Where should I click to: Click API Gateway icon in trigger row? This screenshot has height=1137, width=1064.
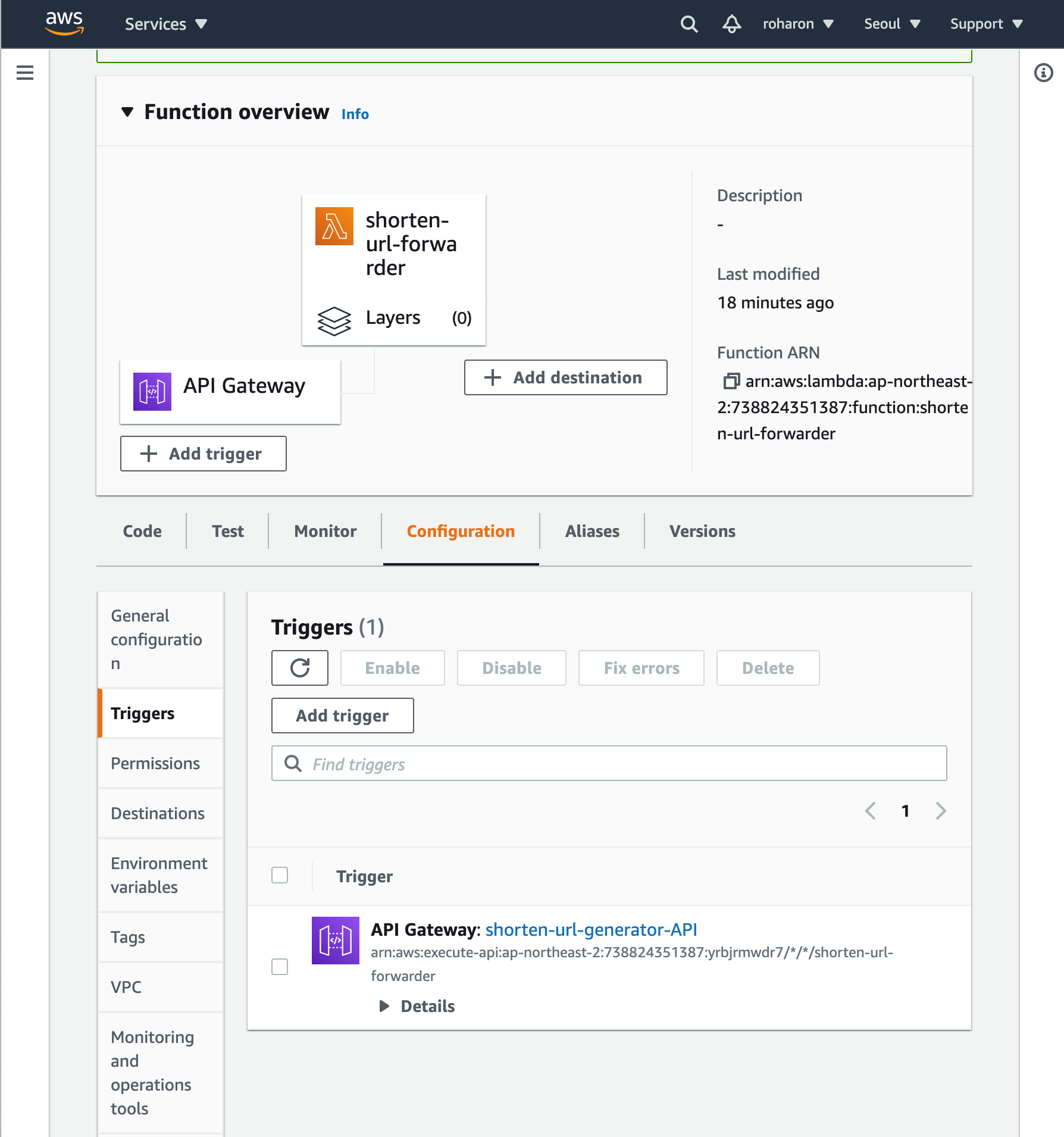[x=336, y=941]
